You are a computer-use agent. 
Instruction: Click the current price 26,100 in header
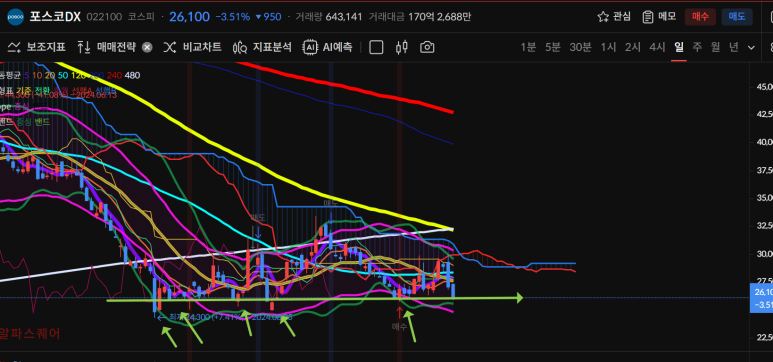pos(189,17)
